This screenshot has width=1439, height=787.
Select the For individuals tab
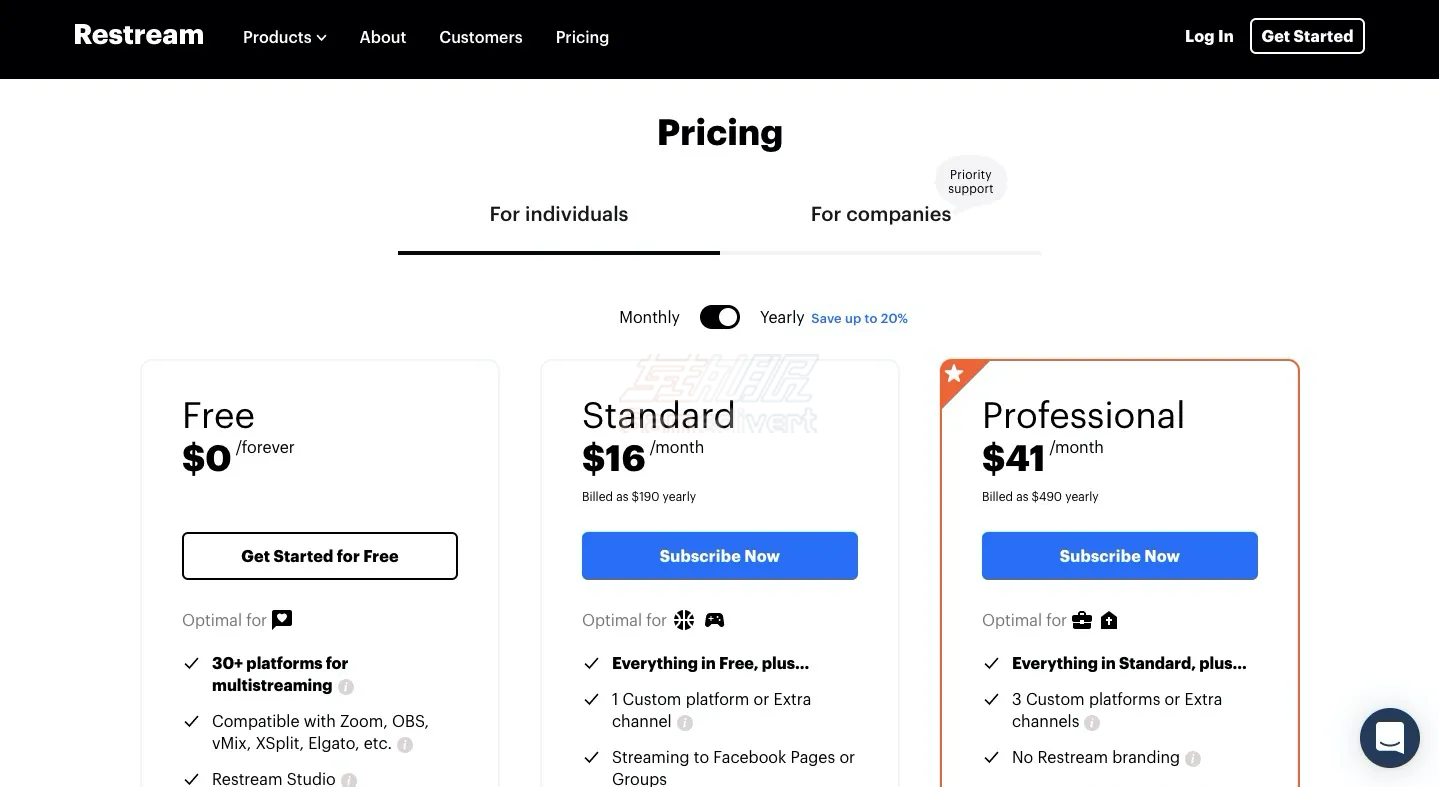[559, 214]
